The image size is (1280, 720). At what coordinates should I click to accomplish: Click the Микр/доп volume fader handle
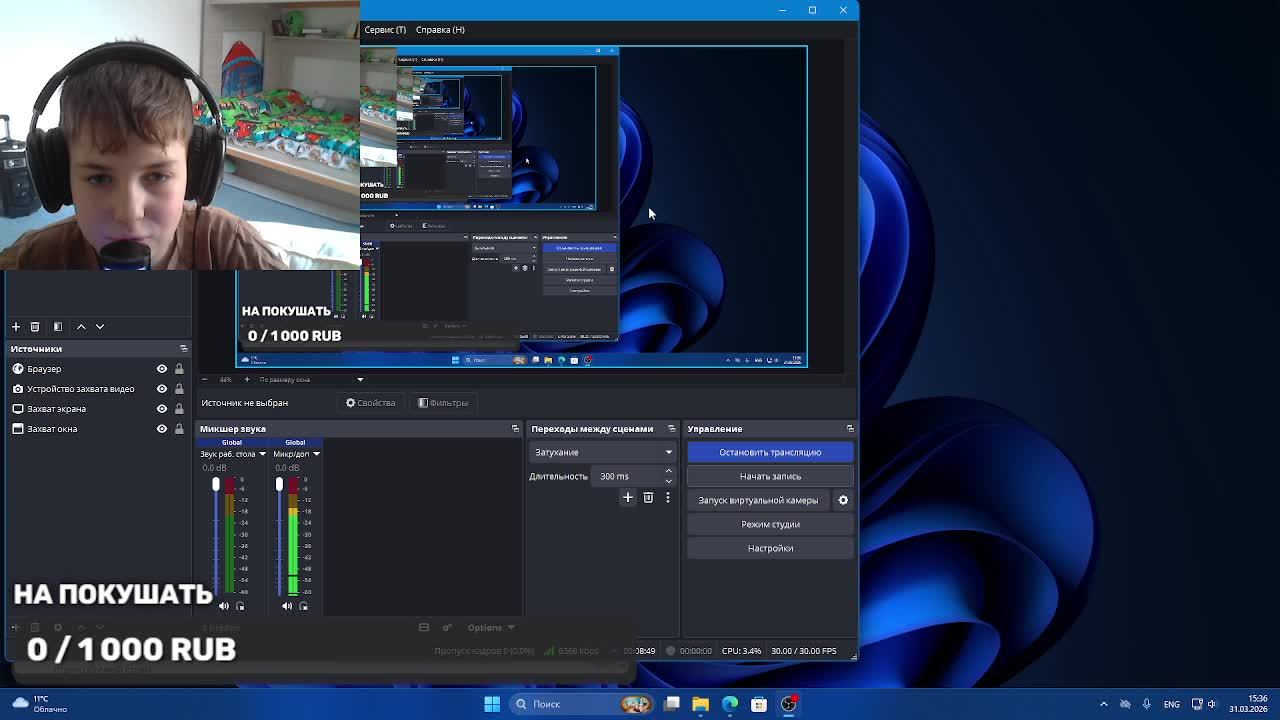point(279,485)
